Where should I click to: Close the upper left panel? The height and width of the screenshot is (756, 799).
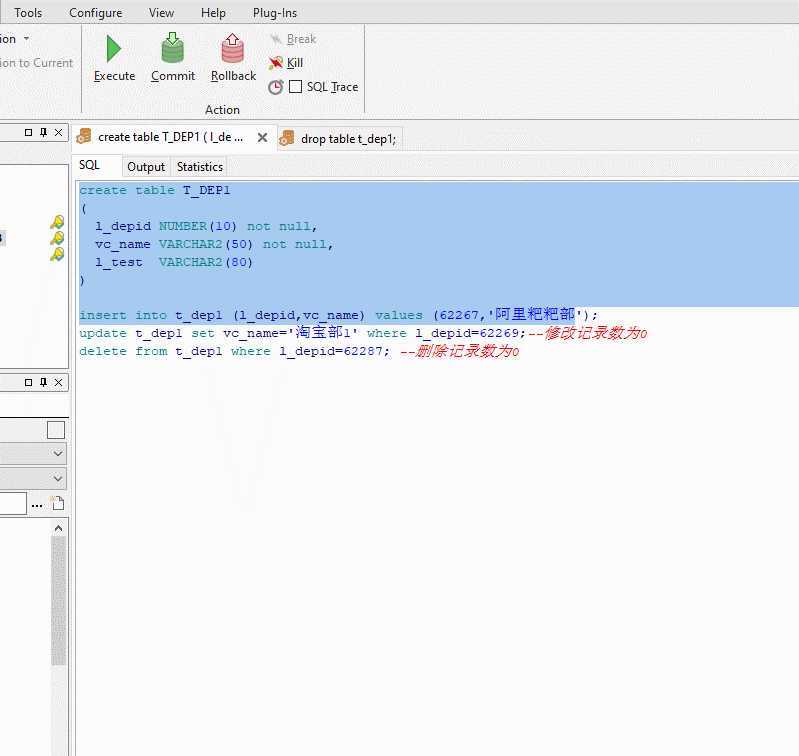(59, 132)
